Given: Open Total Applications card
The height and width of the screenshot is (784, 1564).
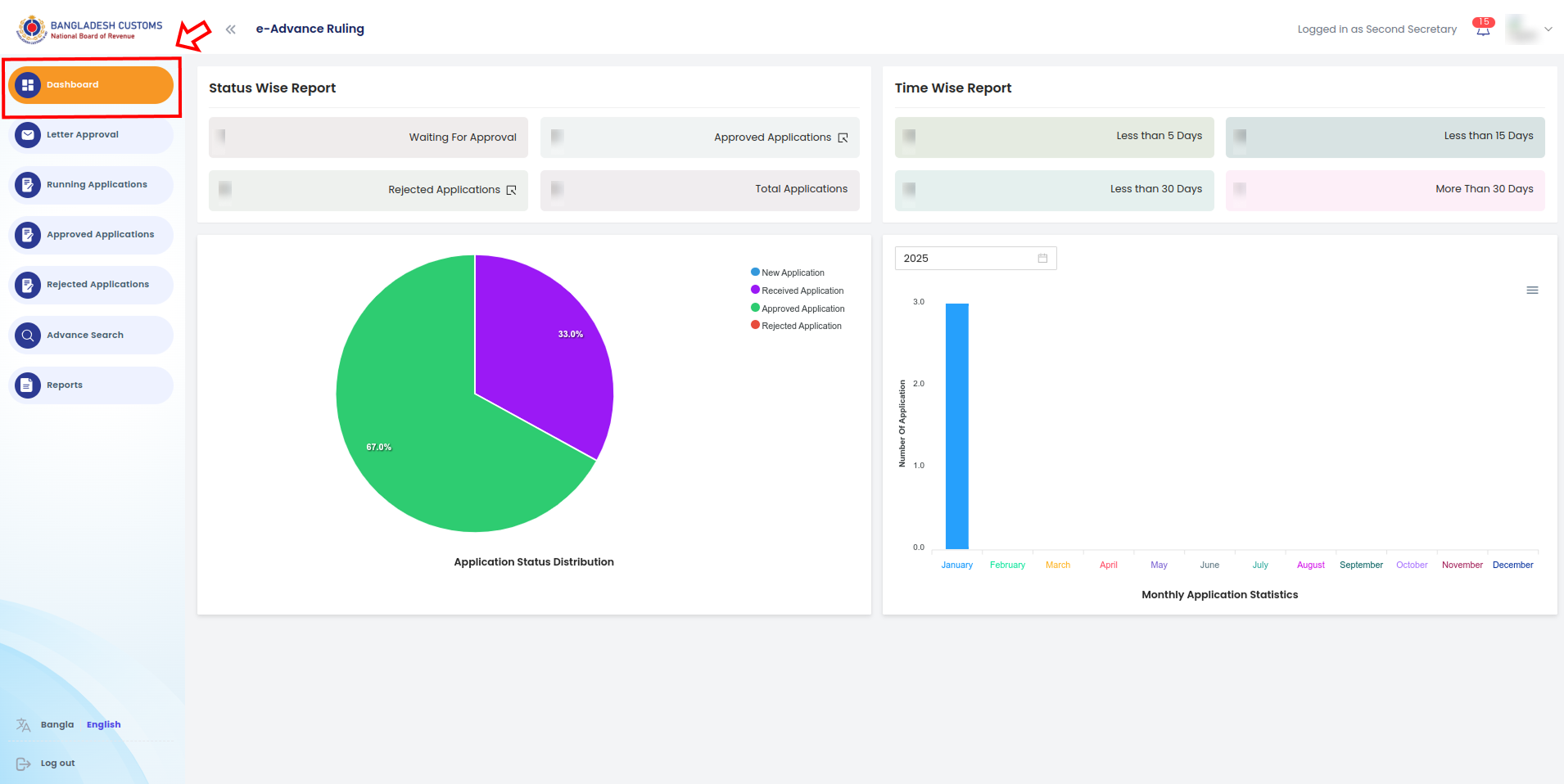Looking at the screenshot, I should [700, 191].
